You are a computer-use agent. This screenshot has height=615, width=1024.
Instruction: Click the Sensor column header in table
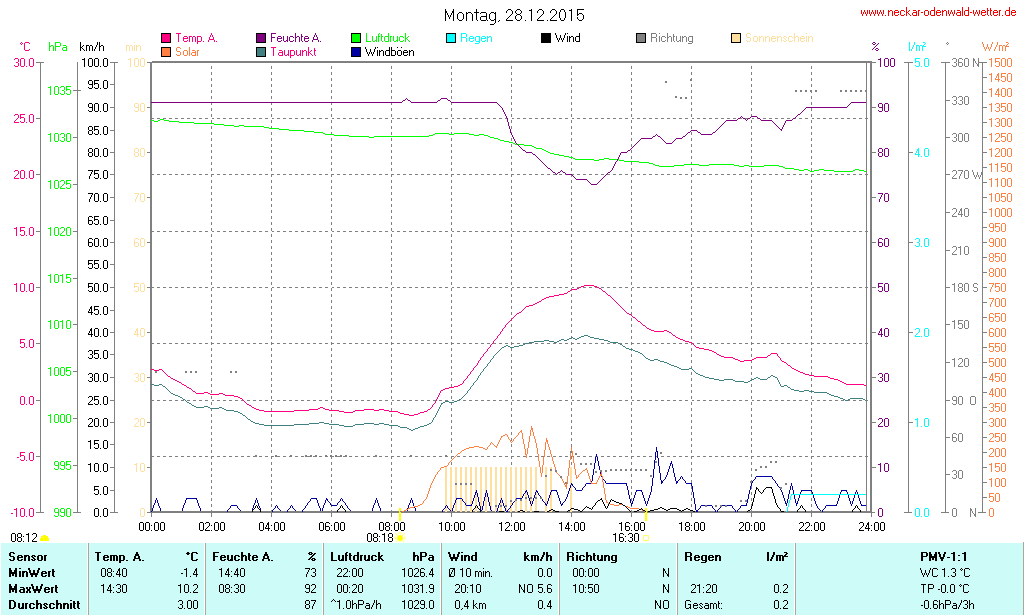tap(27, 556)
